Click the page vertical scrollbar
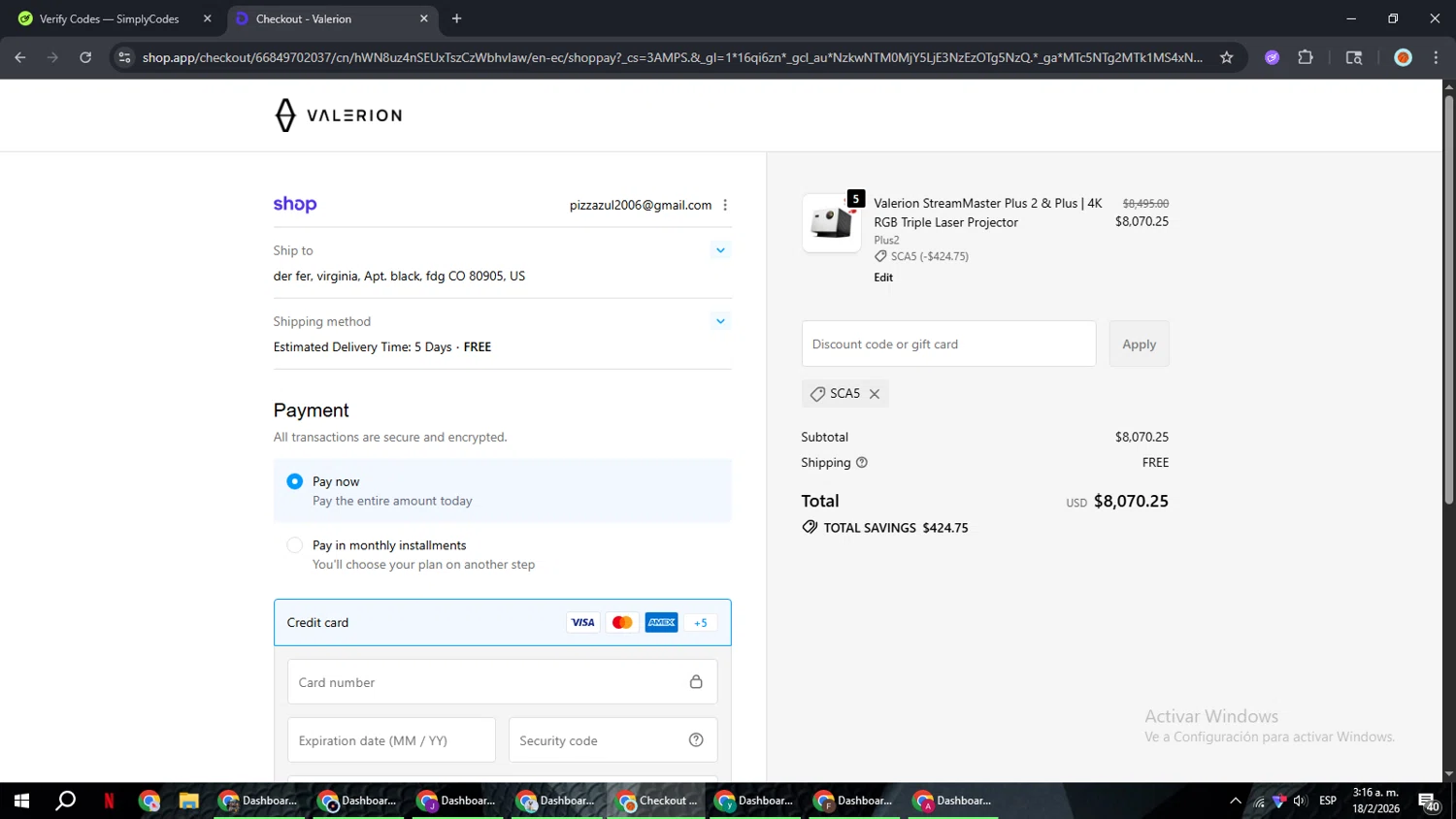1456x819 pixels. click(x=1448, y=301)
